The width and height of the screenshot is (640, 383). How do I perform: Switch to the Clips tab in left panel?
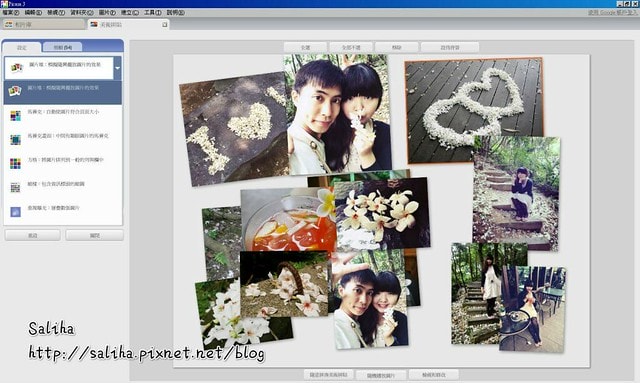[x=62, y=47]
